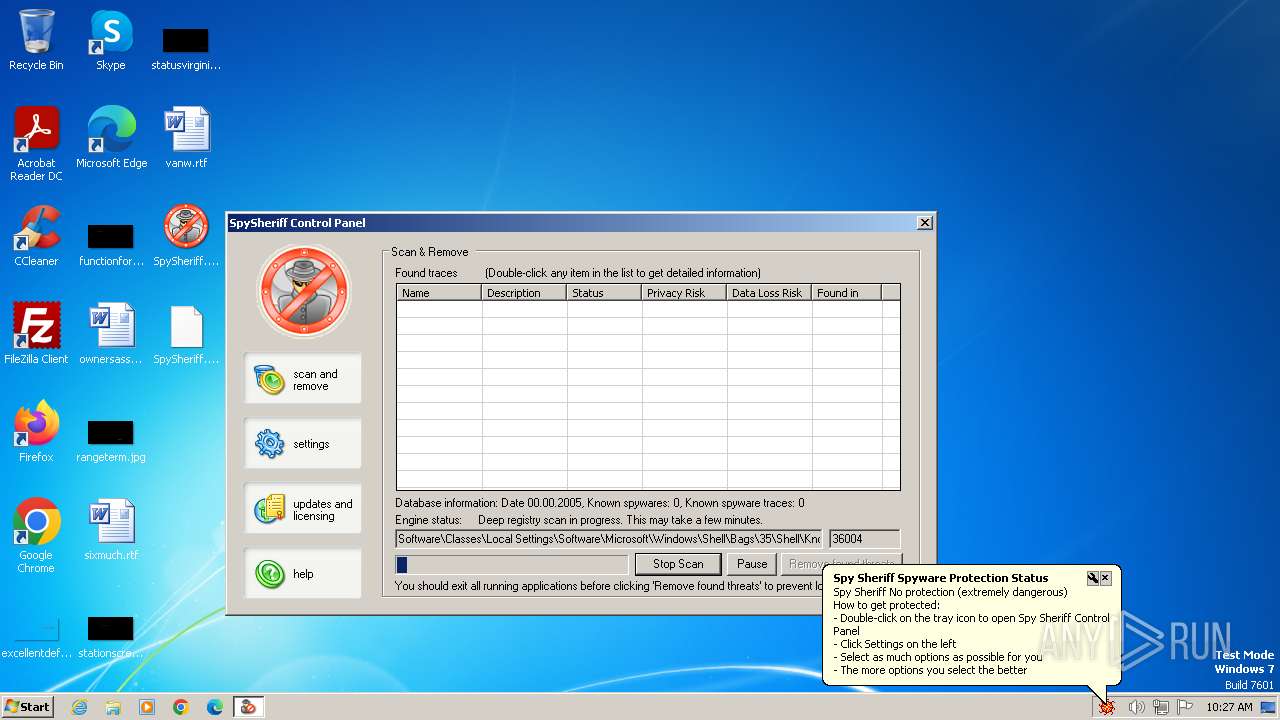Click Show desktop button in taskbar
Viewport: 1280px width, 720px height.
(1268, 707)
